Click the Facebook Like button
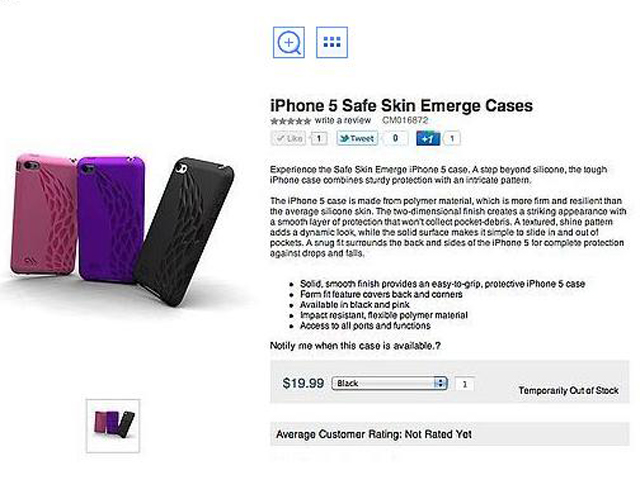640x480 pixels. point(288,138)
